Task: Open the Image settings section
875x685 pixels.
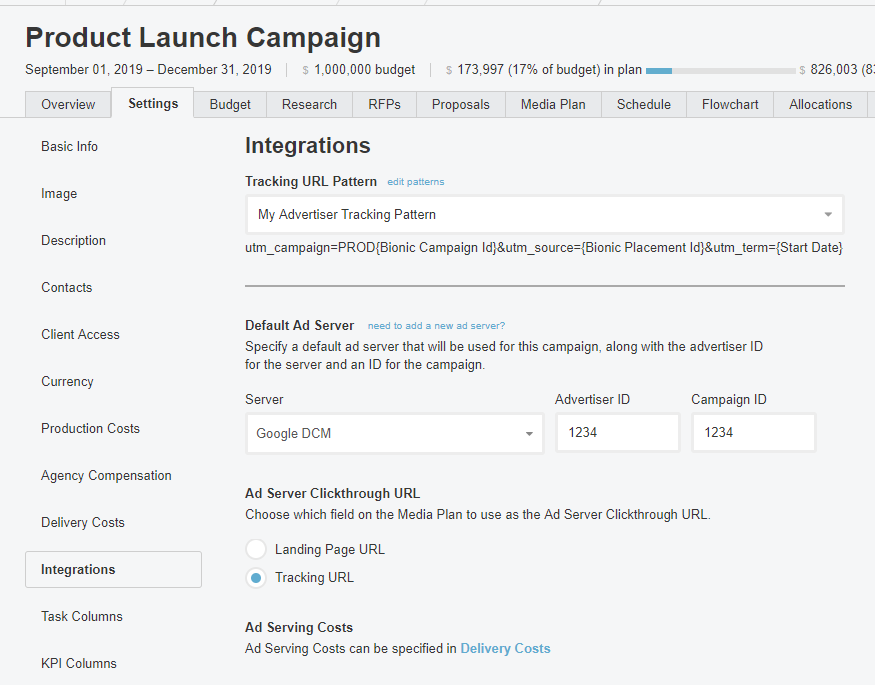Action: tap(59, 194)
